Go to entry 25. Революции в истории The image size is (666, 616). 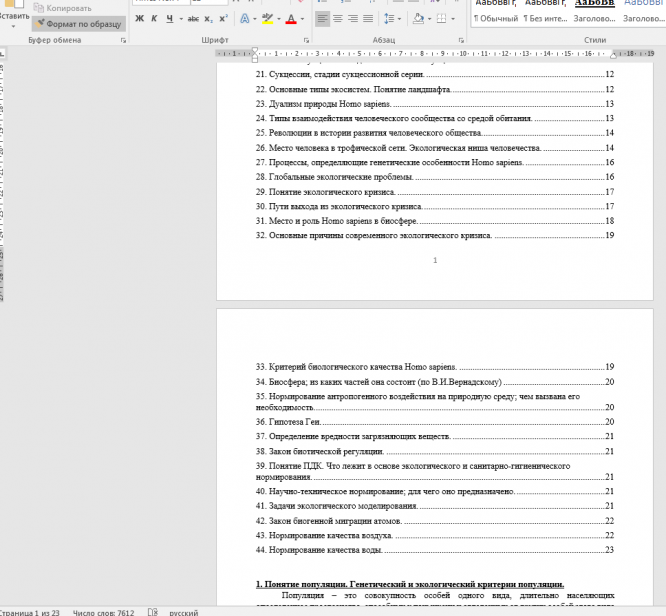pyautogui.click(x=435, y=133)
